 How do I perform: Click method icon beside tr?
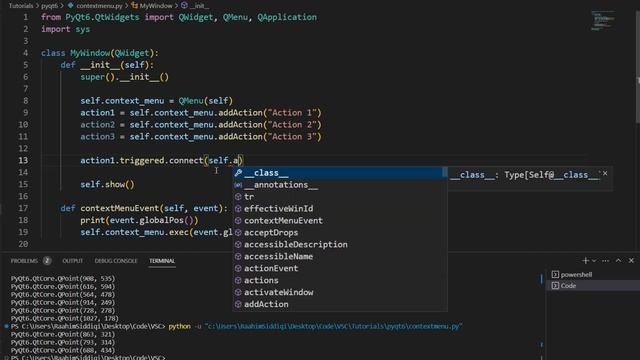238,197
